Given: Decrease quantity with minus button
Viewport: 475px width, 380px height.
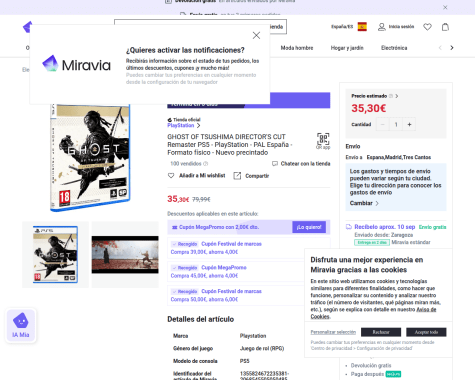Looking at the screenshot, I should coord(383,124).
